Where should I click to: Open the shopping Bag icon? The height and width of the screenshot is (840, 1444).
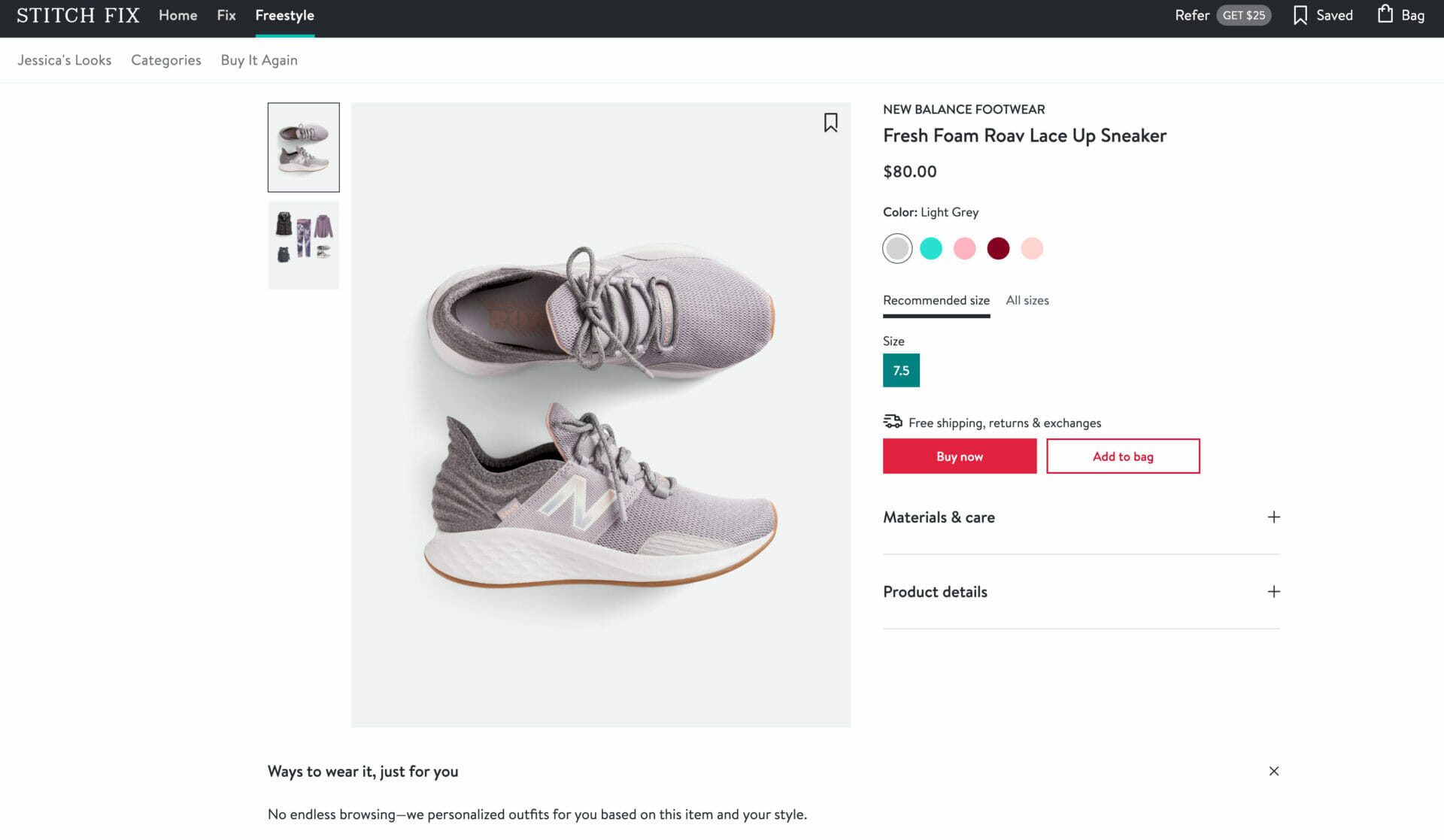click(1401, 15)
